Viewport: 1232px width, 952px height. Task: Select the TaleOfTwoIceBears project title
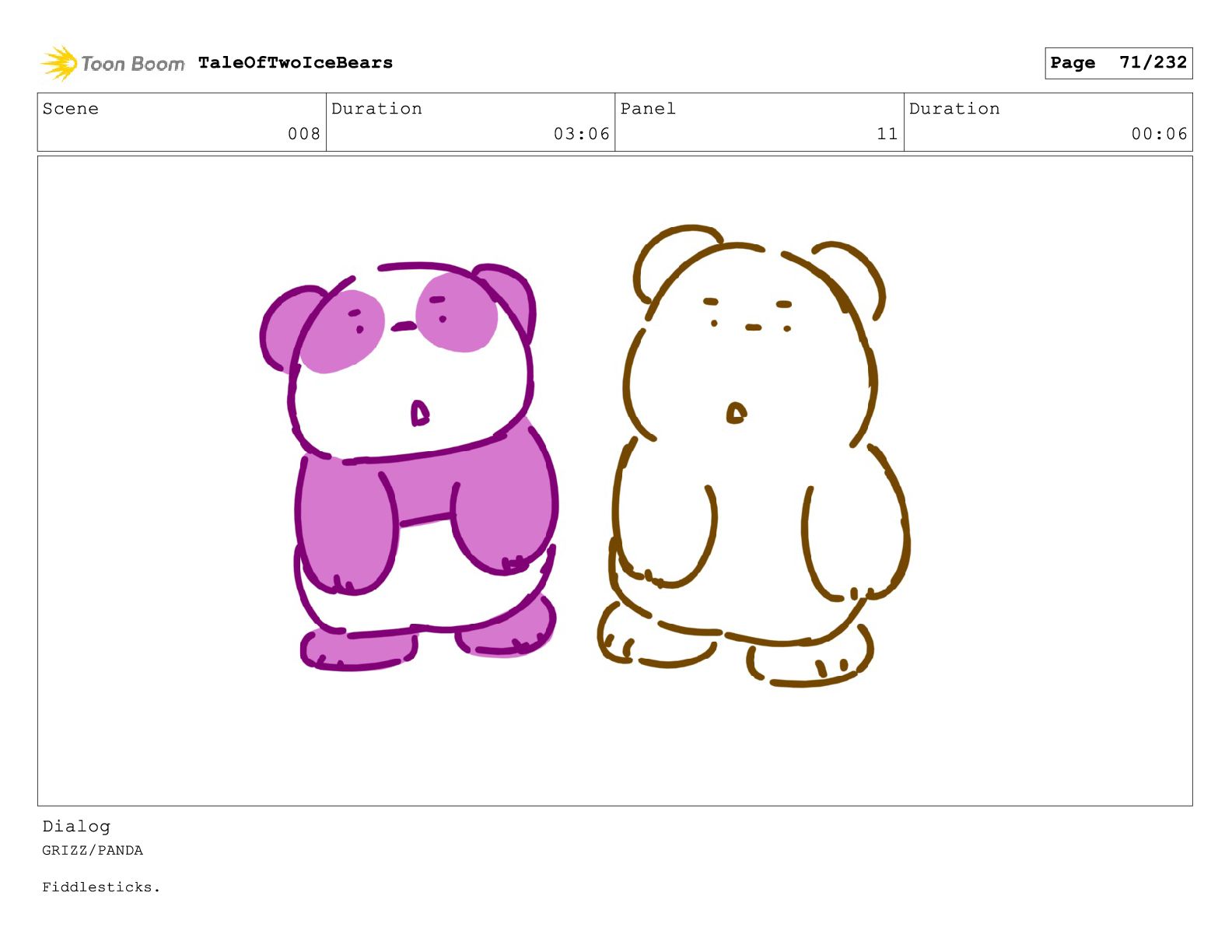pyautogui.click(x=296, y=63)
